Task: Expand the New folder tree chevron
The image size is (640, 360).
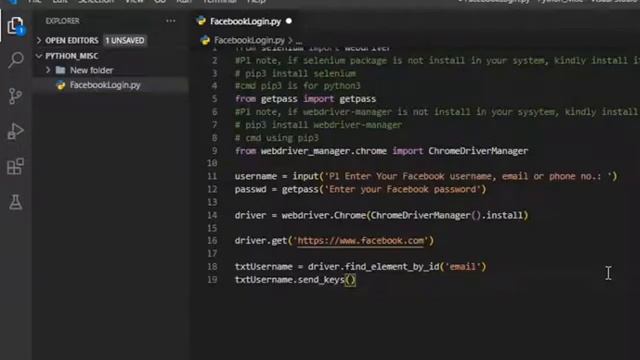Action: click(x=48, y=70)
